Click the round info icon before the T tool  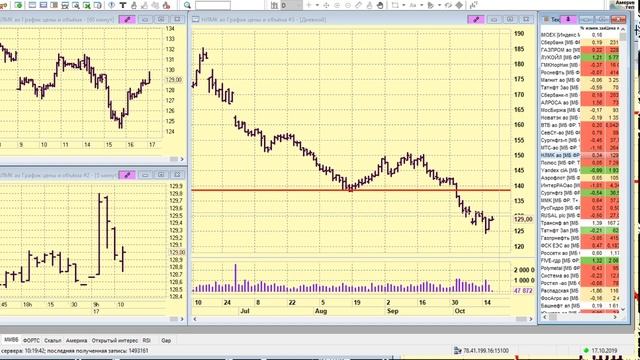(x=112, y=5)
